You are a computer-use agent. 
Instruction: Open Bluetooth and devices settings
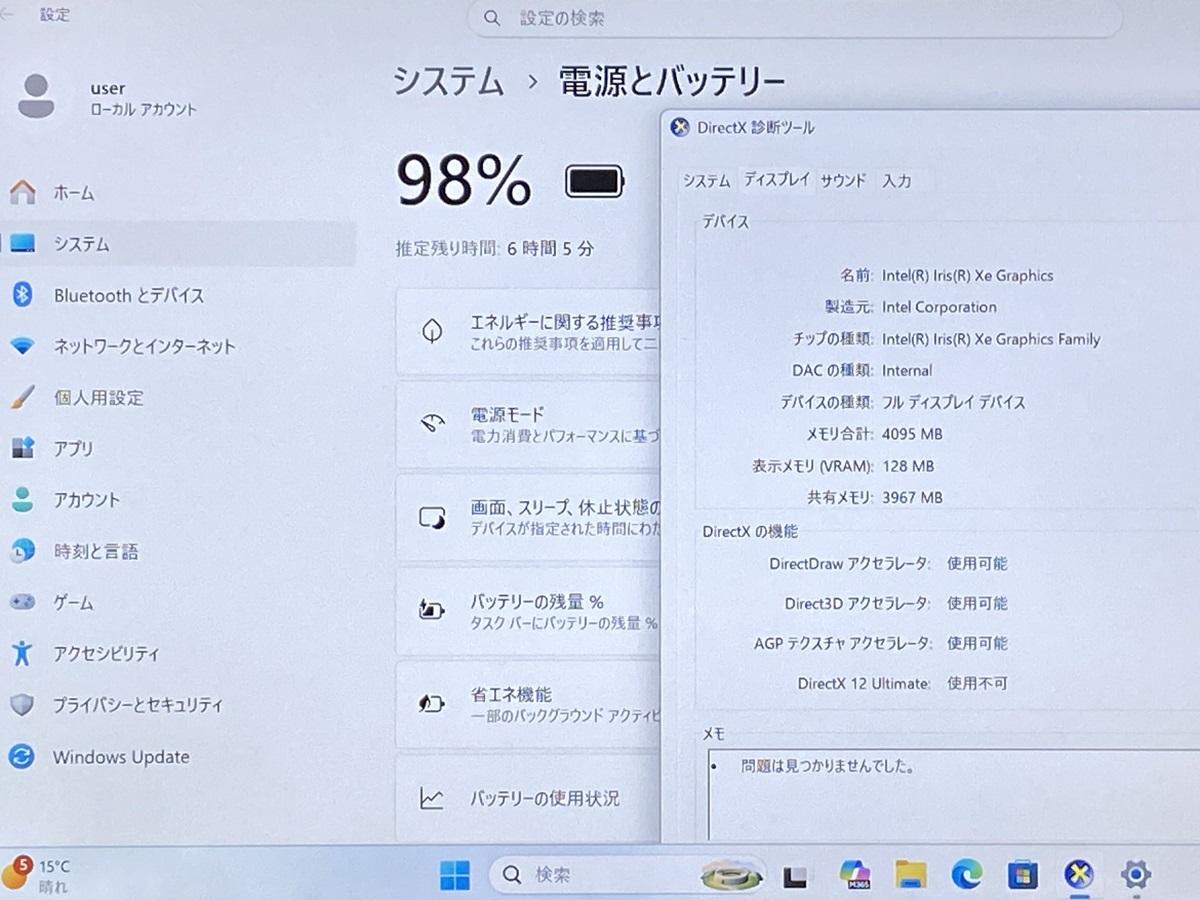[x=128, y=295]
